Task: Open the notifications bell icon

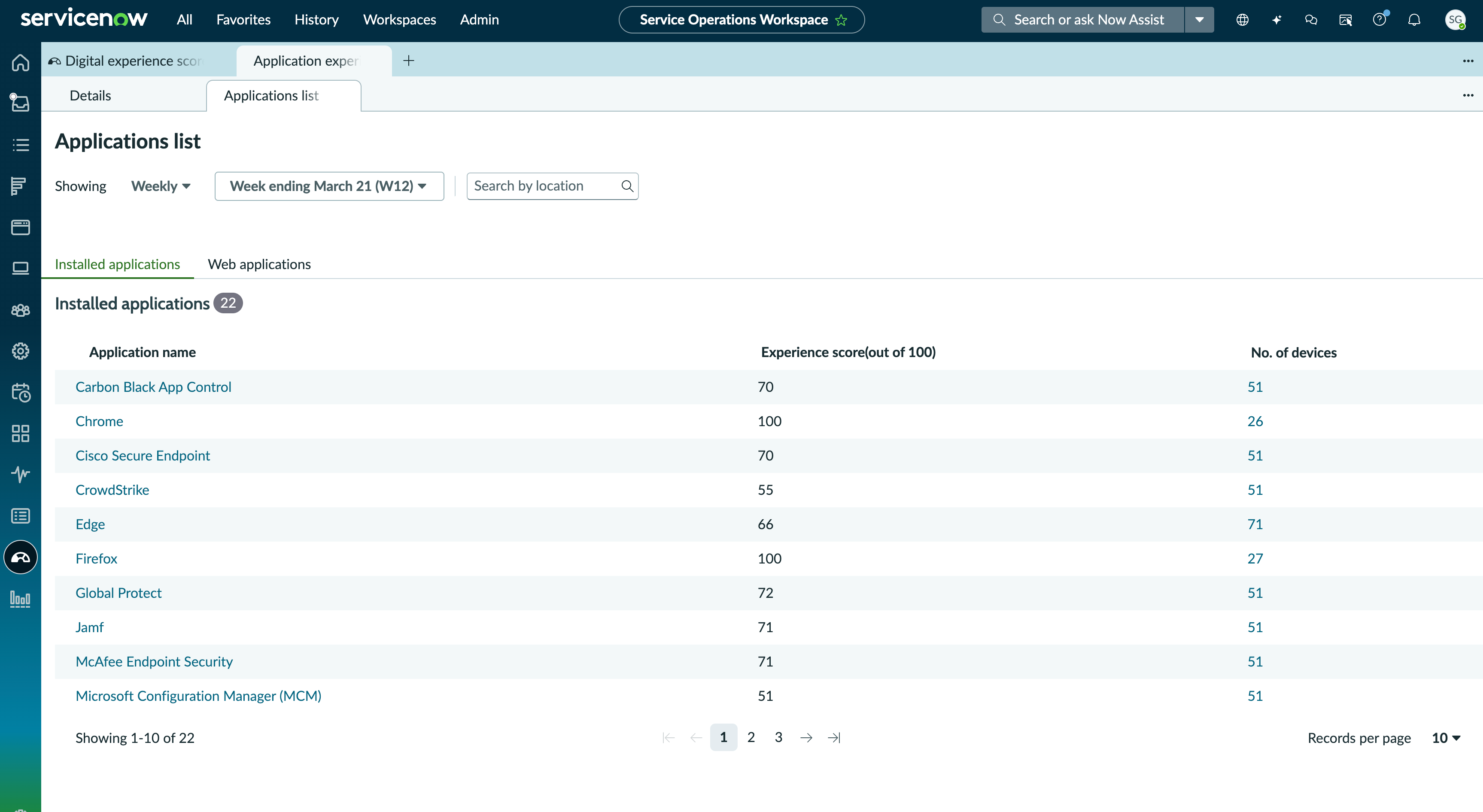Action: pyautogui.click(x=1414, y=20)
